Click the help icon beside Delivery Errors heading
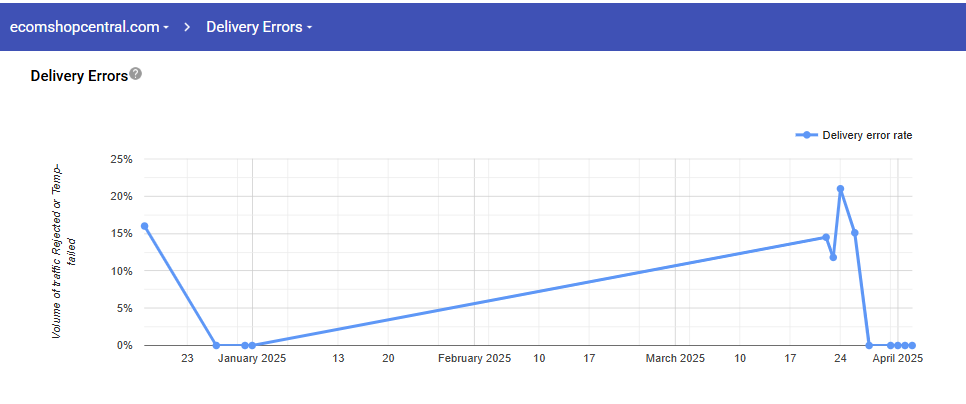This screenshot has height=404, width=966. (136, 75)
